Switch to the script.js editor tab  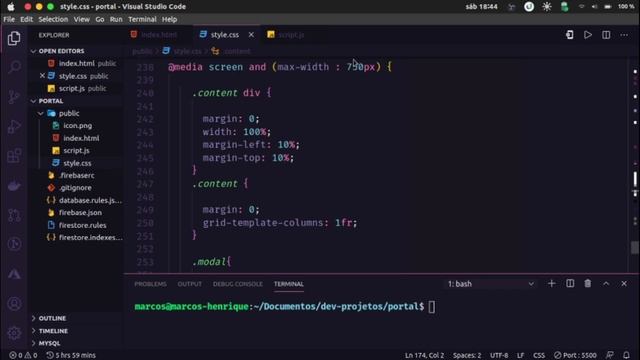[290, 35]
